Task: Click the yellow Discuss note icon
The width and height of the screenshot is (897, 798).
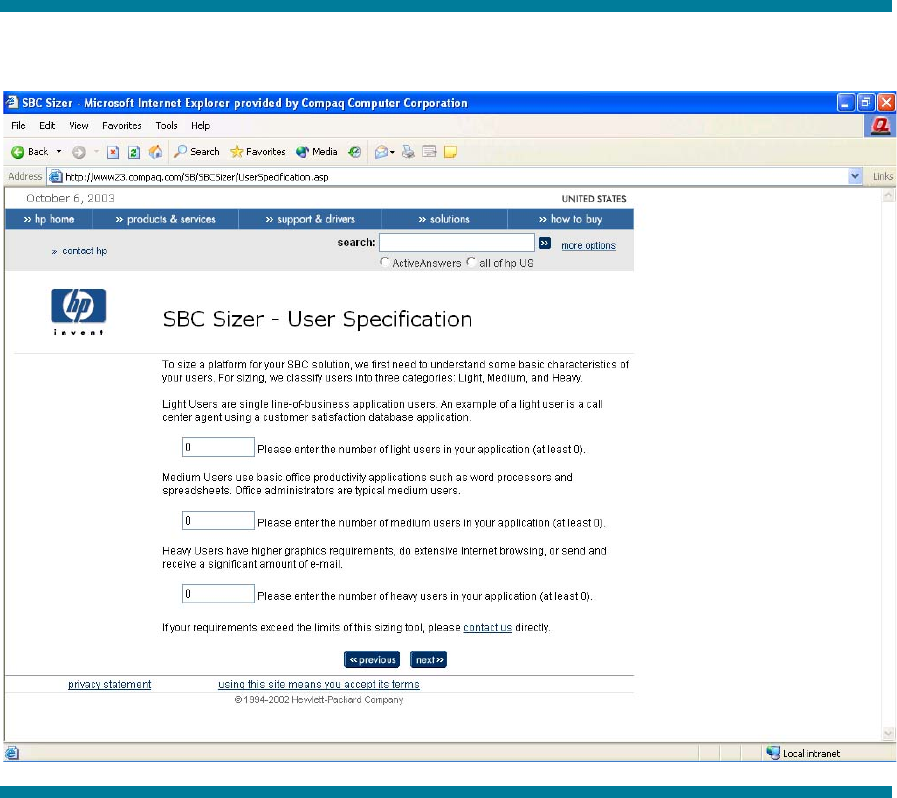Action: [450, 152]
